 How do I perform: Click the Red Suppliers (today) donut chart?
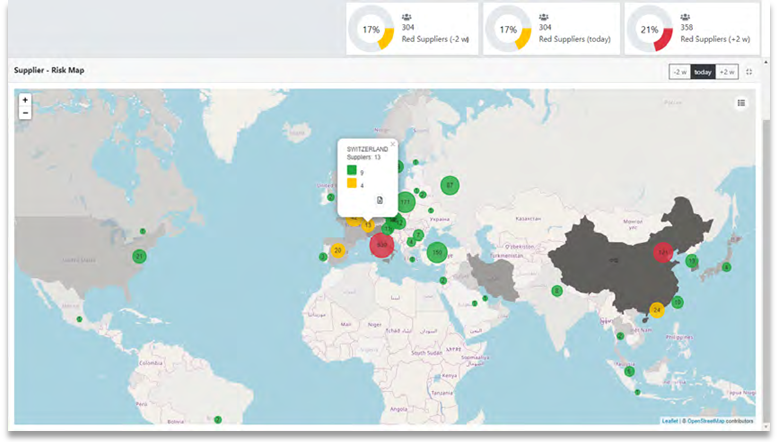pyautogui.click(x=507, y=30)
